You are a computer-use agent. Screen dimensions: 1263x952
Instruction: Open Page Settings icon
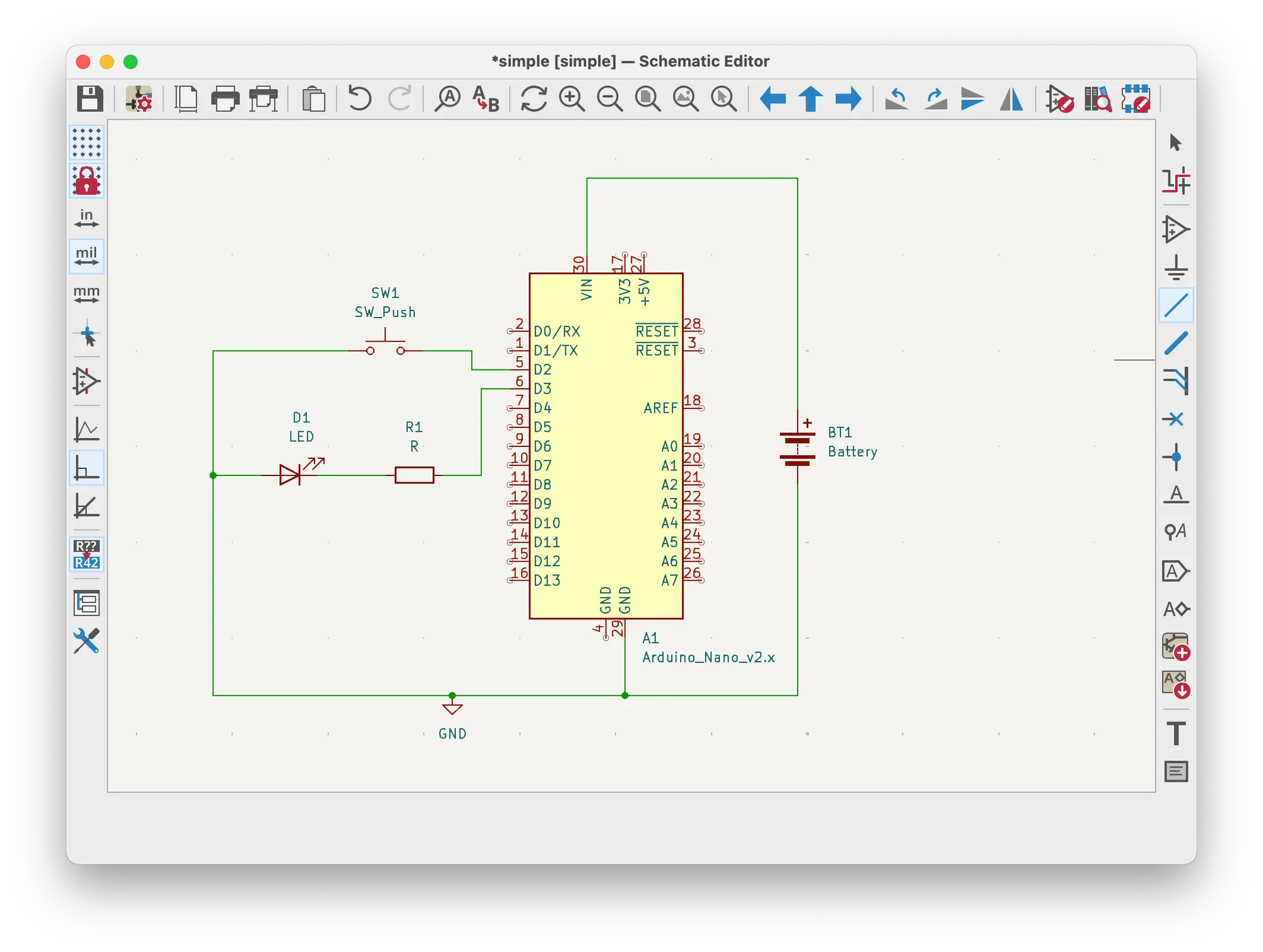point(186,99)
